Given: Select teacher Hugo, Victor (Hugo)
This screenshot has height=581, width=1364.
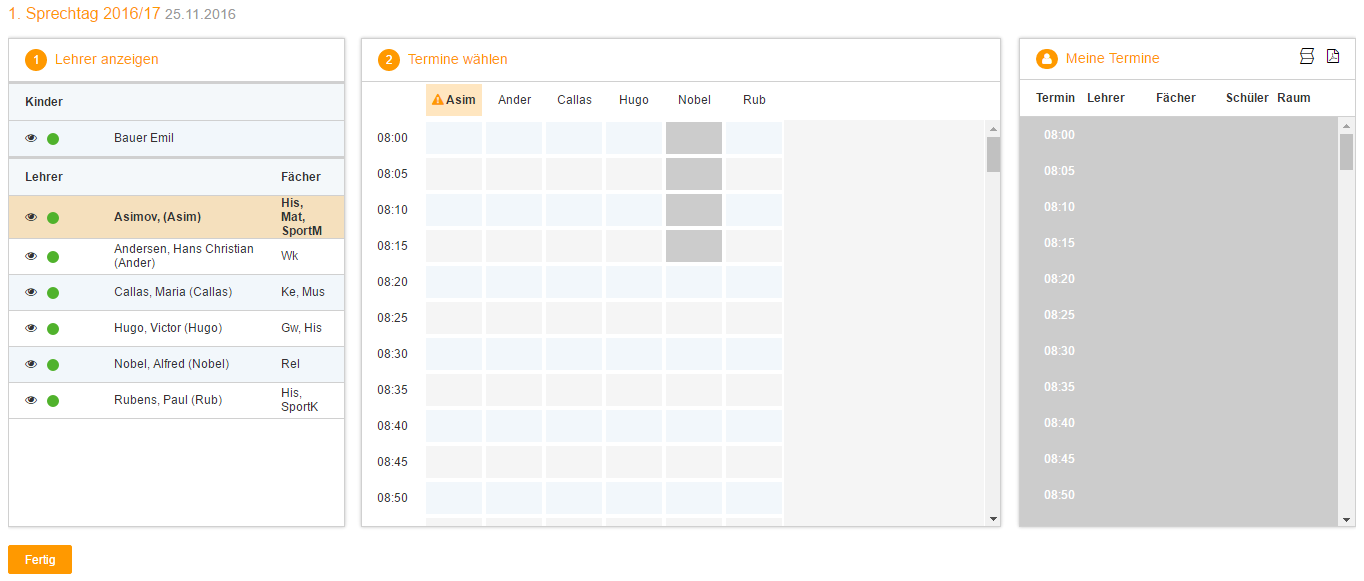Looking at the screenshot, I should pos(177,328).
